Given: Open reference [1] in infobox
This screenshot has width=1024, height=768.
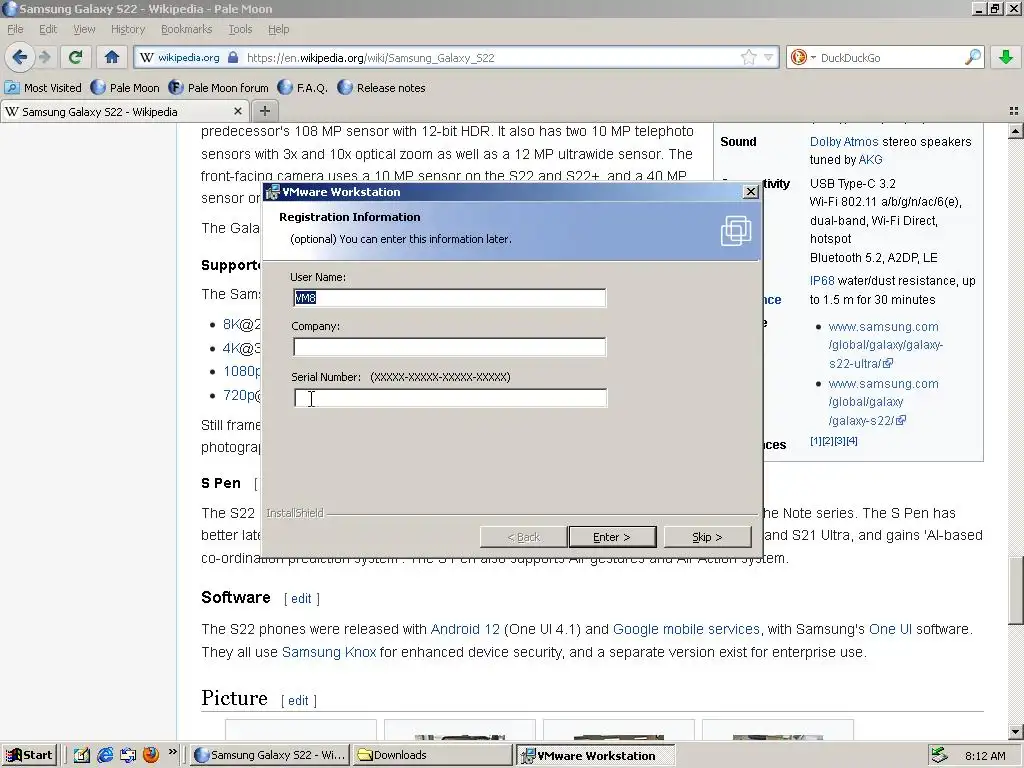Looking at the screenshot, I should pyautogui.click(x=815, y=441).
